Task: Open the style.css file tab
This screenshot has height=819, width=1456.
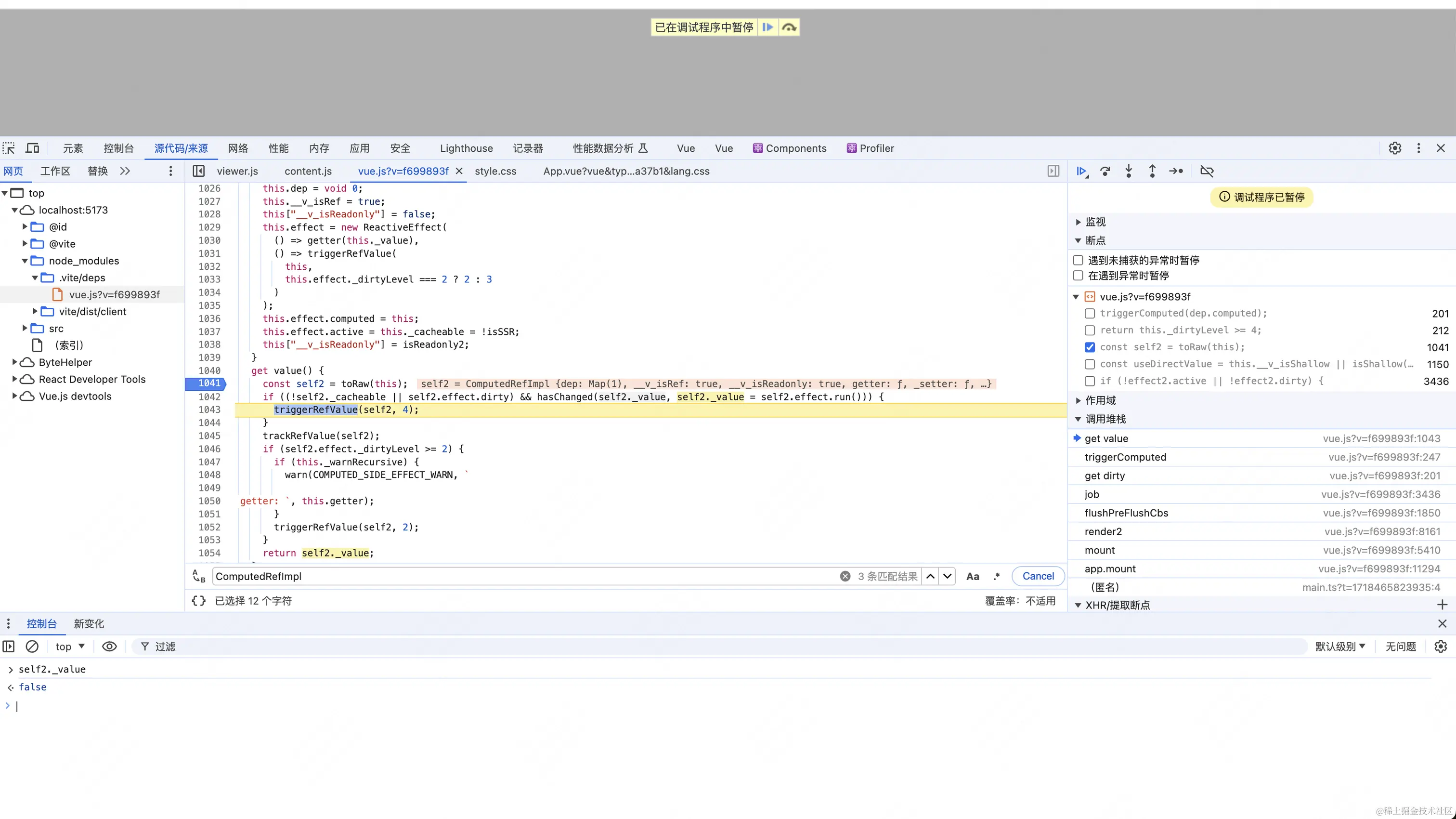Action: click(x=495, y=171)
